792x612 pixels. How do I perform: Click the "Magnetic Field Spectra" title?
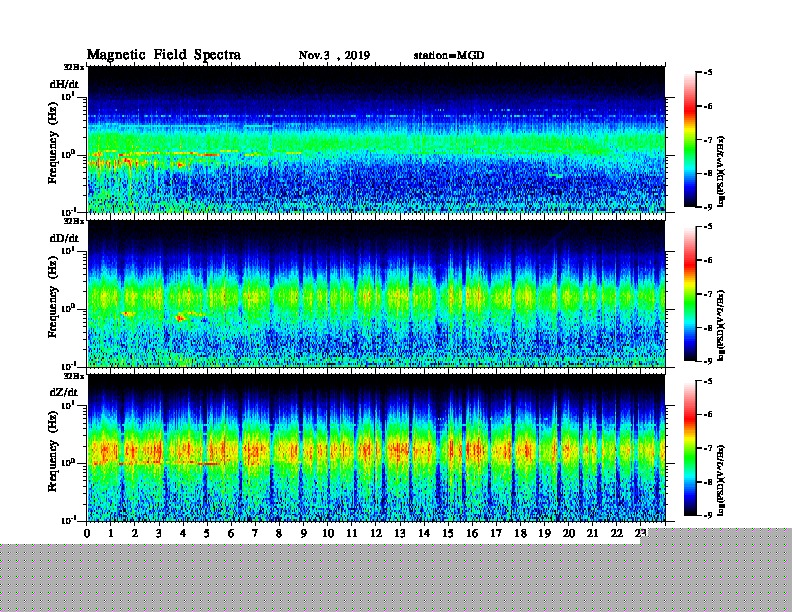(164, 55)
